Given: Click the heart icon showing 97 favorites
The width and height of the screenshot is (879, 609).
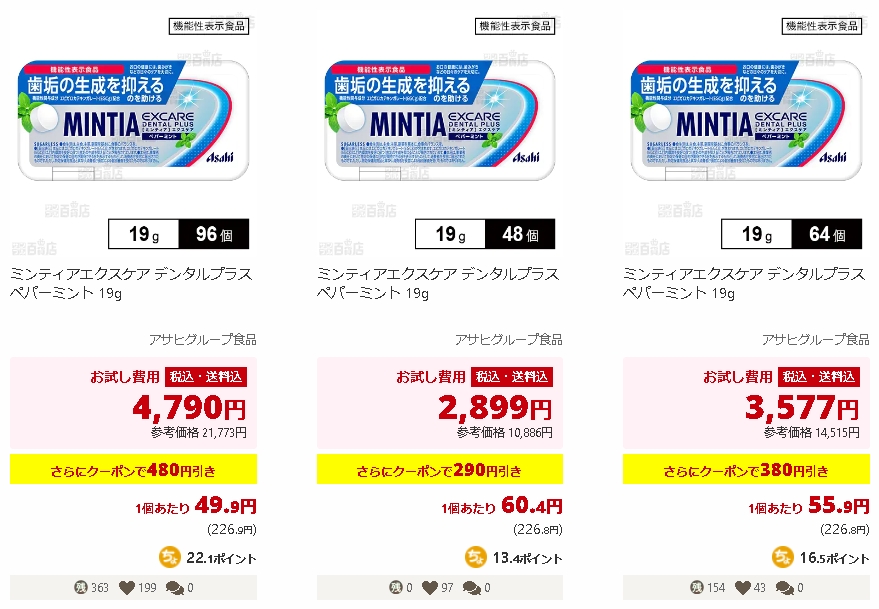Looking at the screenshot, I should (430, 588).
